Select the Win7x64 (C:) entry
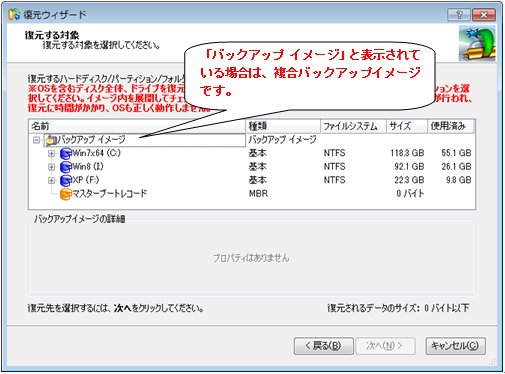 pos(96,153)
